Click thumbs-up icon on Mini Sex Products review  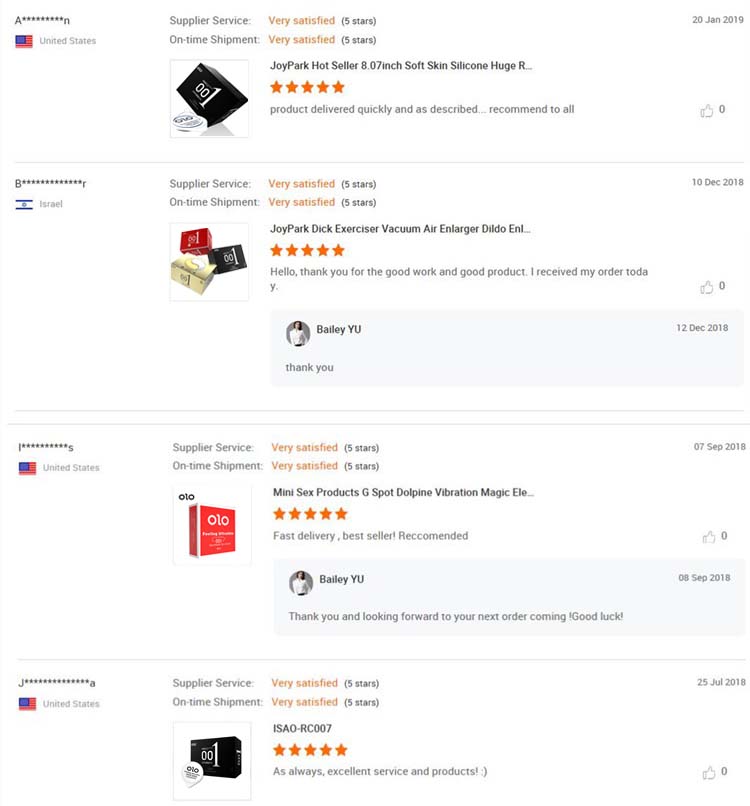pyautogui.click(x=710, y=537)
